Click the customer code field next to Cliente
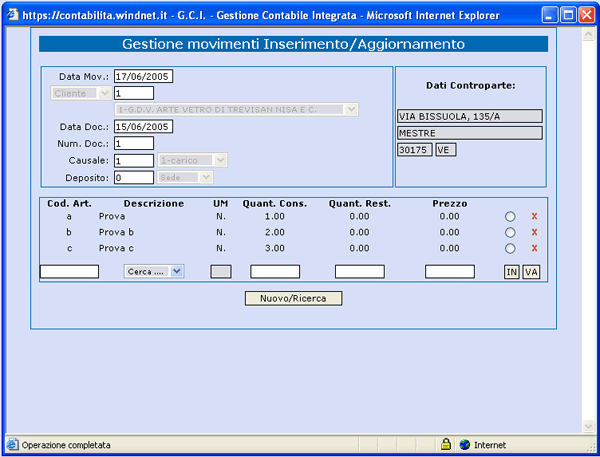This screenshot has height=457, width=600. tap(134, 93)
